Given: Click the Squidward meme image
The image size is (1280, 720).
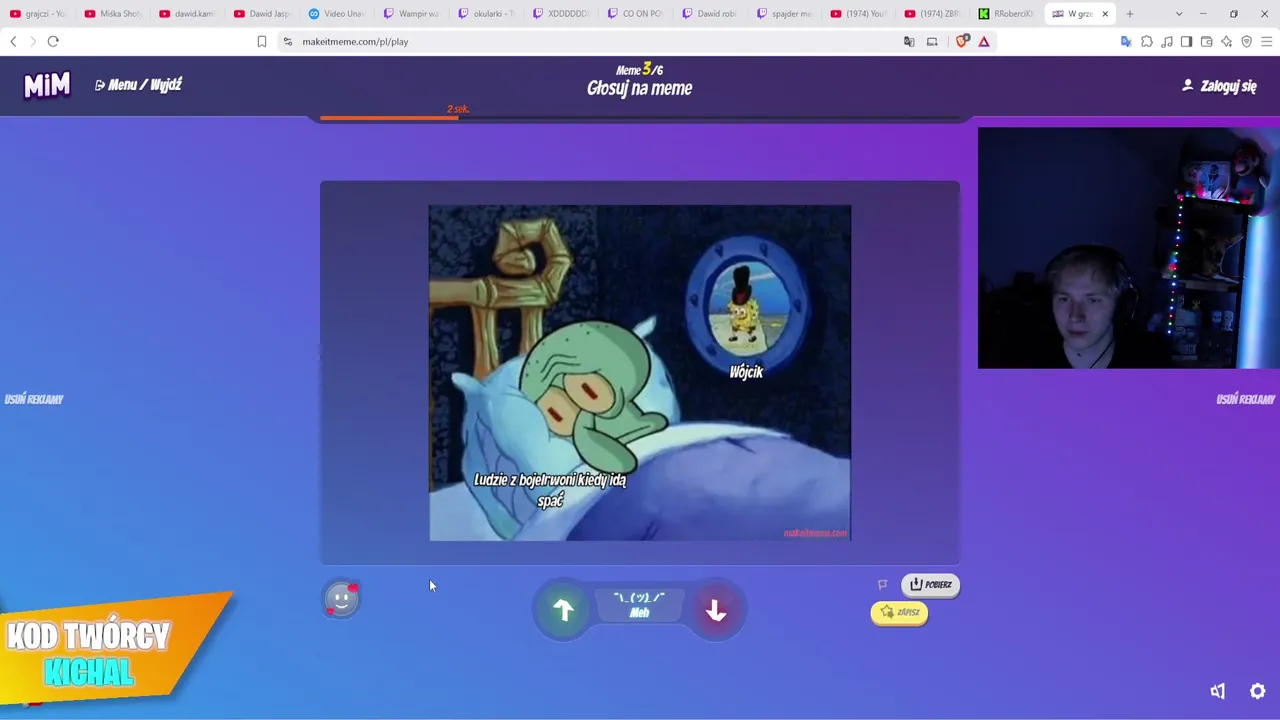Looking at the screenshot, I should pos(640,373).
